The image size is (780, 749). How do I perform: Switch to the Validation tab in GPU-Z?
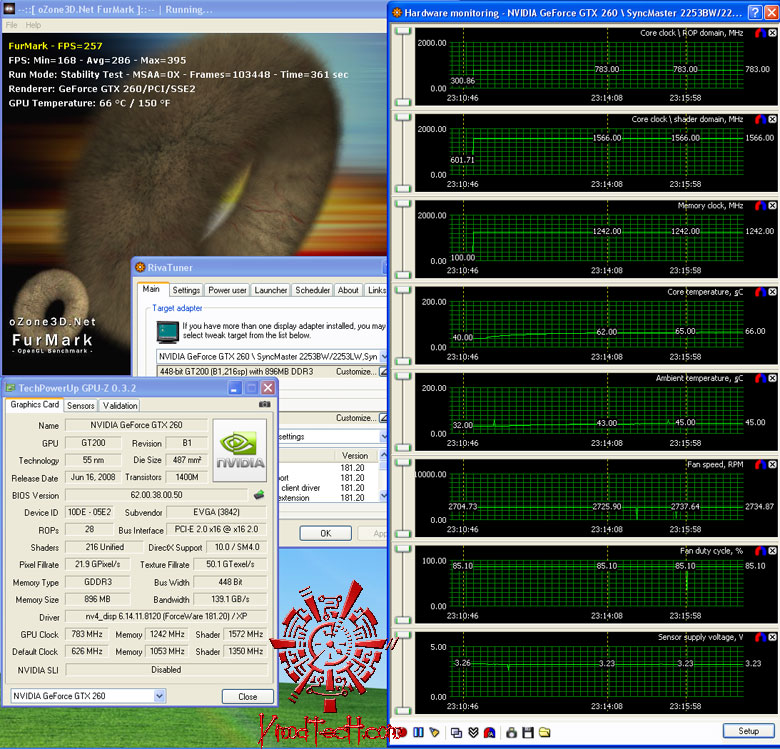(120, 405)
